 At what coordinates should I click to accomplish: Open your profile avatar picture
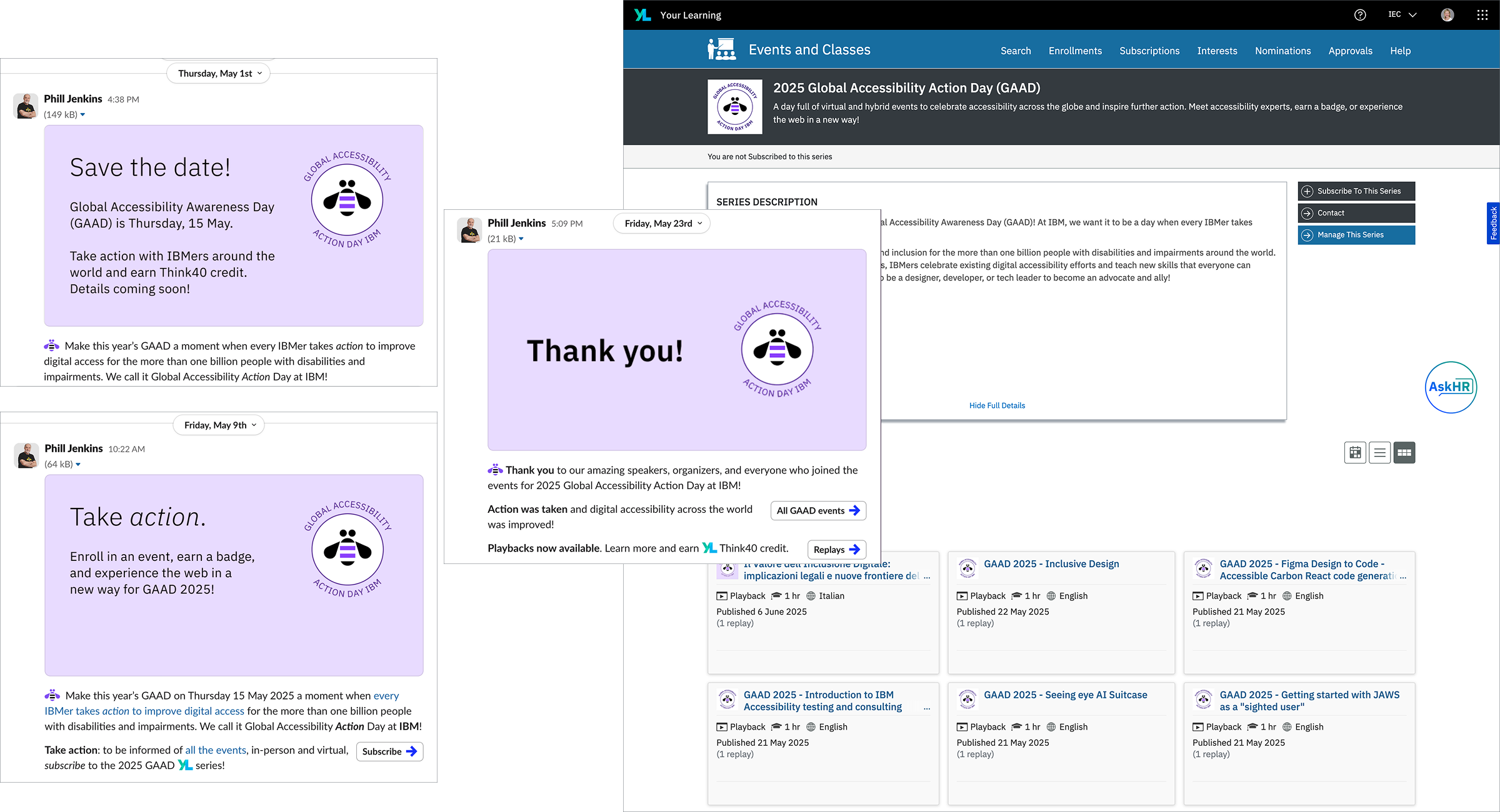pyautogui.click(x=1447, y=14)
